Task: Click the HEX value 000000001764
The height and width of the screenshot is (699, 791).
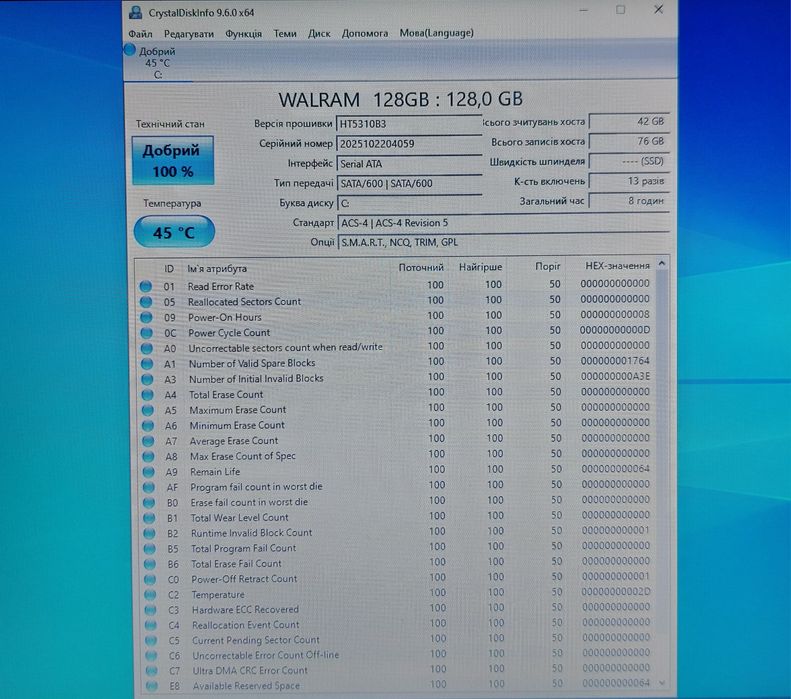Action: point(614,361)
